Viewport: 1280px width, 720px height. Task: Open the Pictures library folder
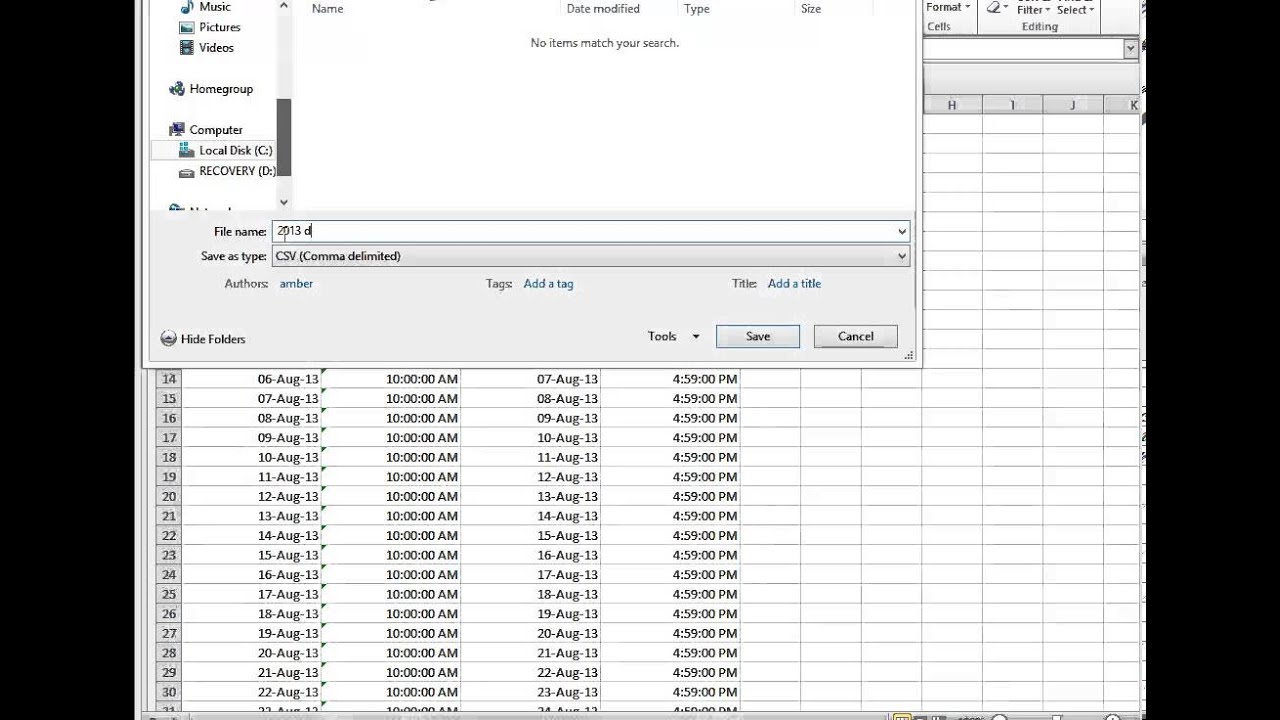219,27
